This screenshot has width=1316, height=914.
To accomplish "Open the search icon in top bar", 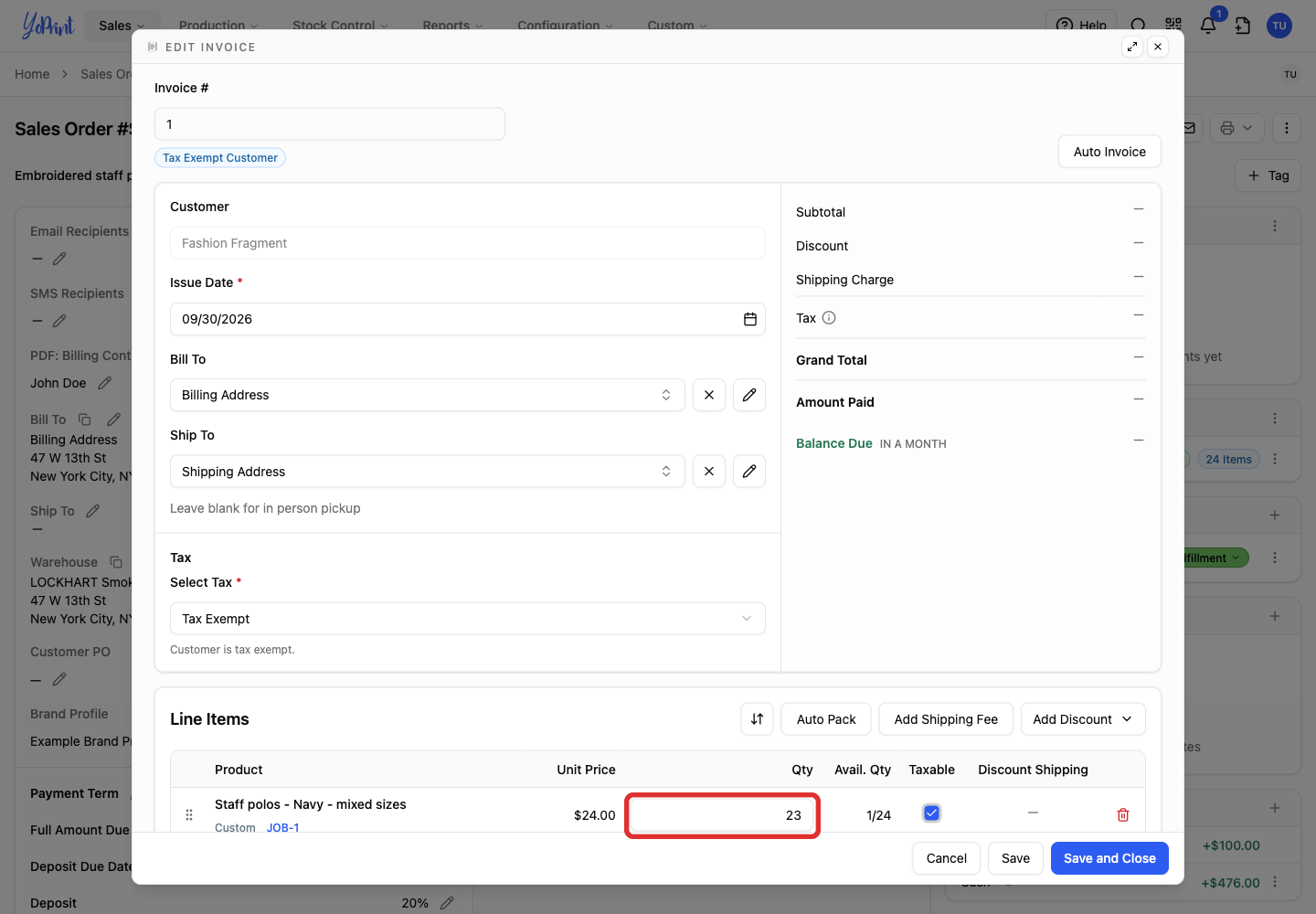I will [1138, 26].
